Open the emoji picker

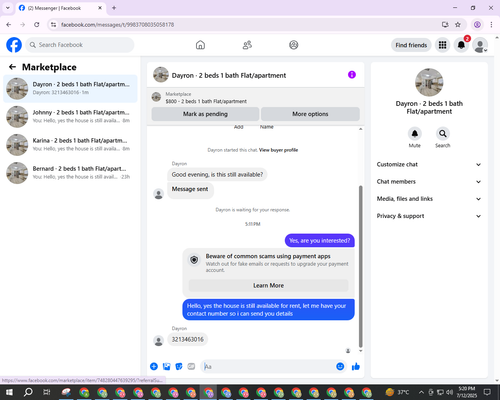(340, 367)
